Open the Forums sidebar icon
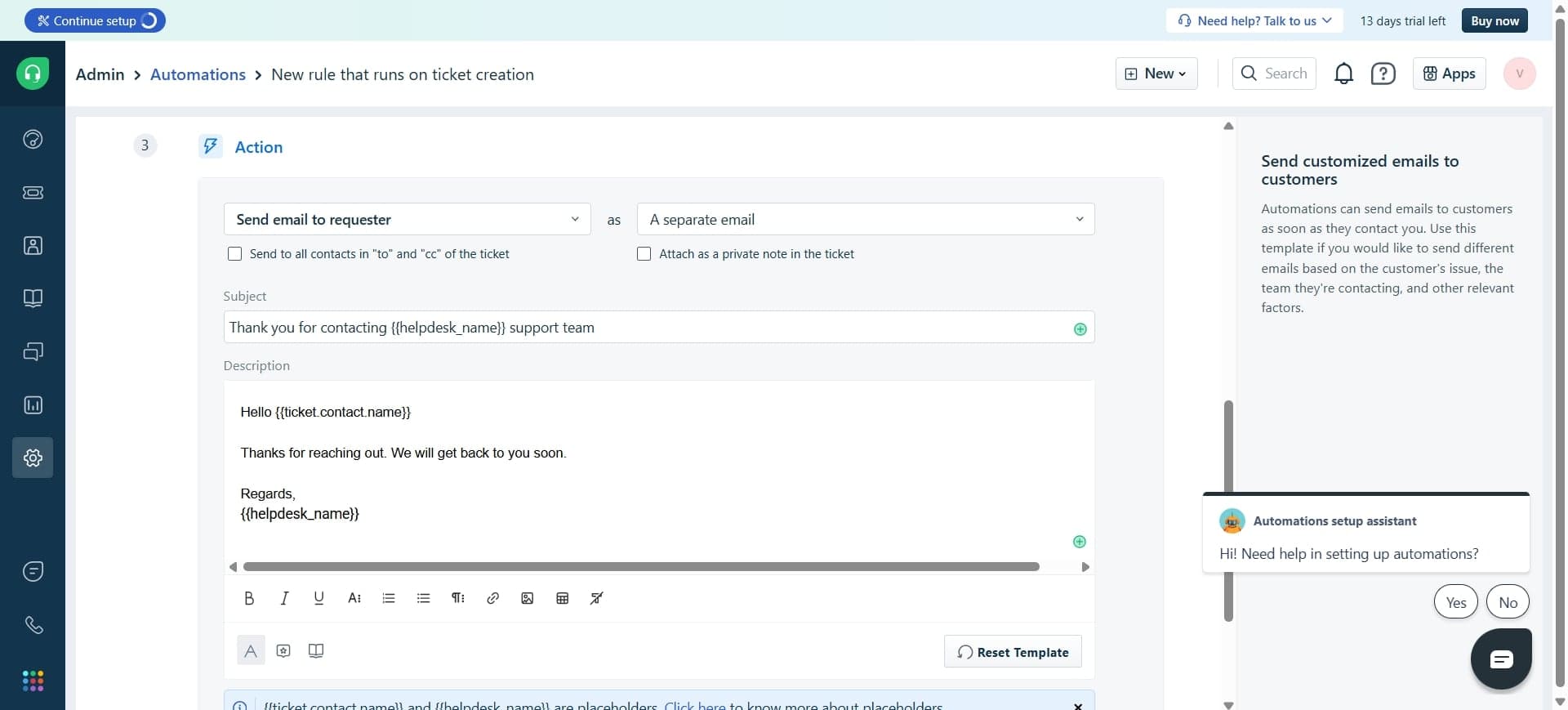 point(33,351)
